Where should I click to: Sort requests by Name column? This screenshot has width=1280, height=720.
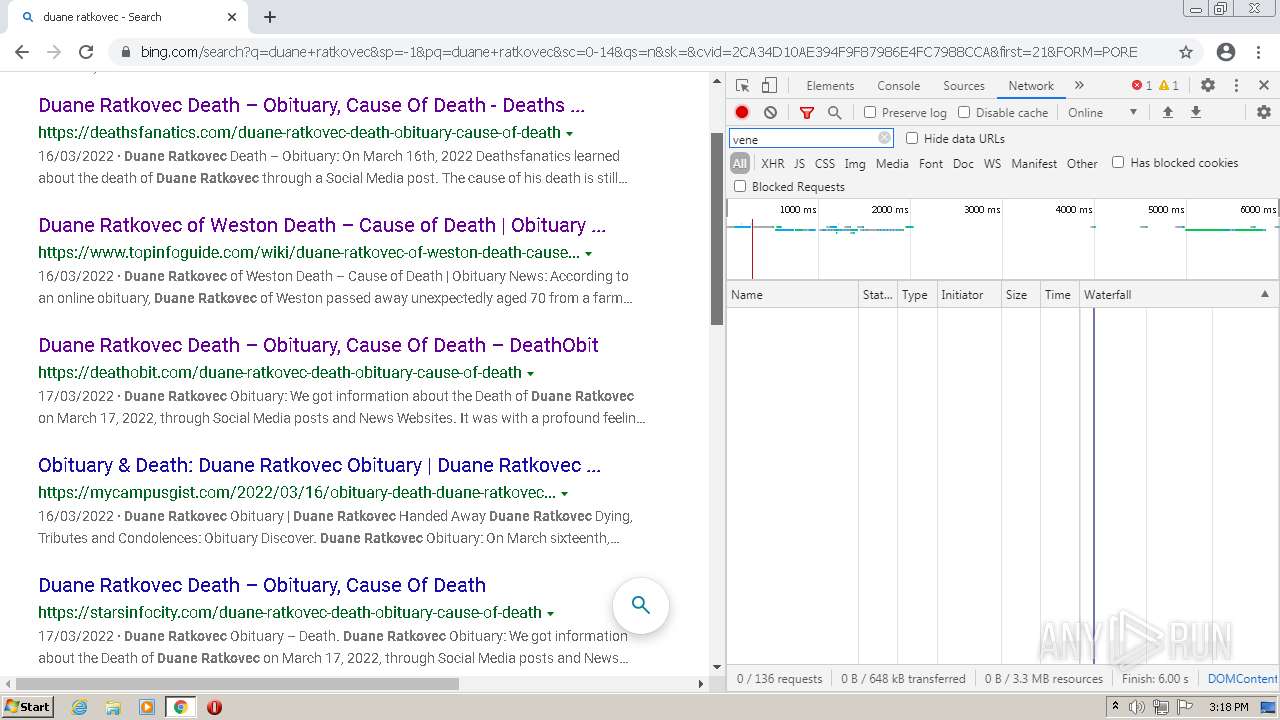coord(792,295)
